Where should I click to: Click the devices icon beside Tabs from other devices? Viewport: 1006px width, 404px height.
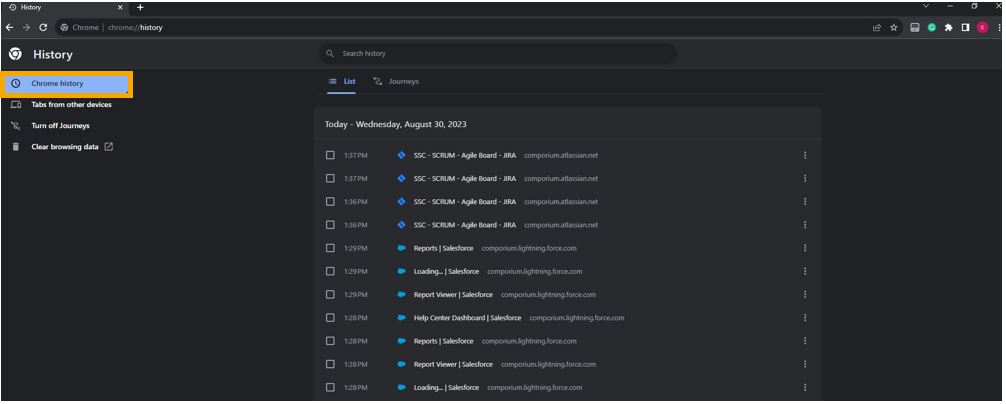click(16, 105)
